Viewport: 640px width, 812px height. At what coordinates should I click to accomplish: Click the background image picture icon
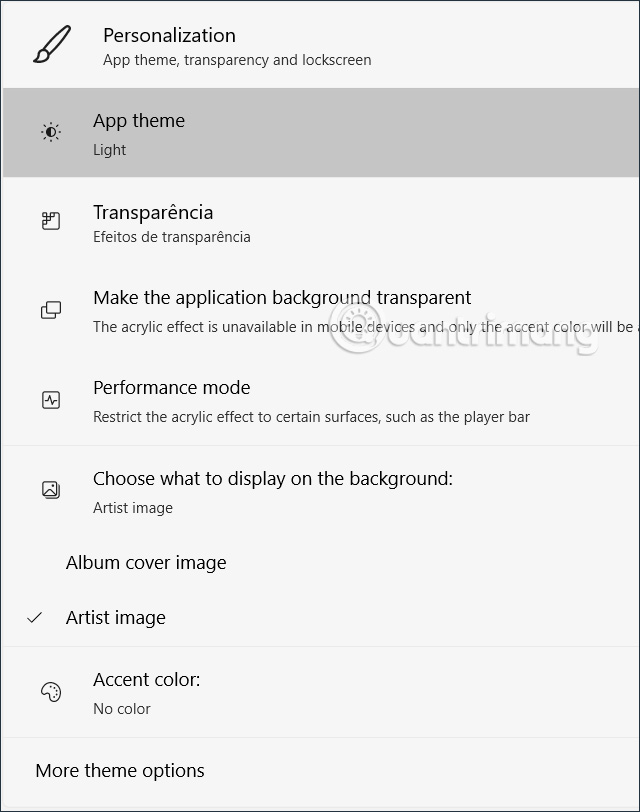pyautogui.click(x=51, y=490)
